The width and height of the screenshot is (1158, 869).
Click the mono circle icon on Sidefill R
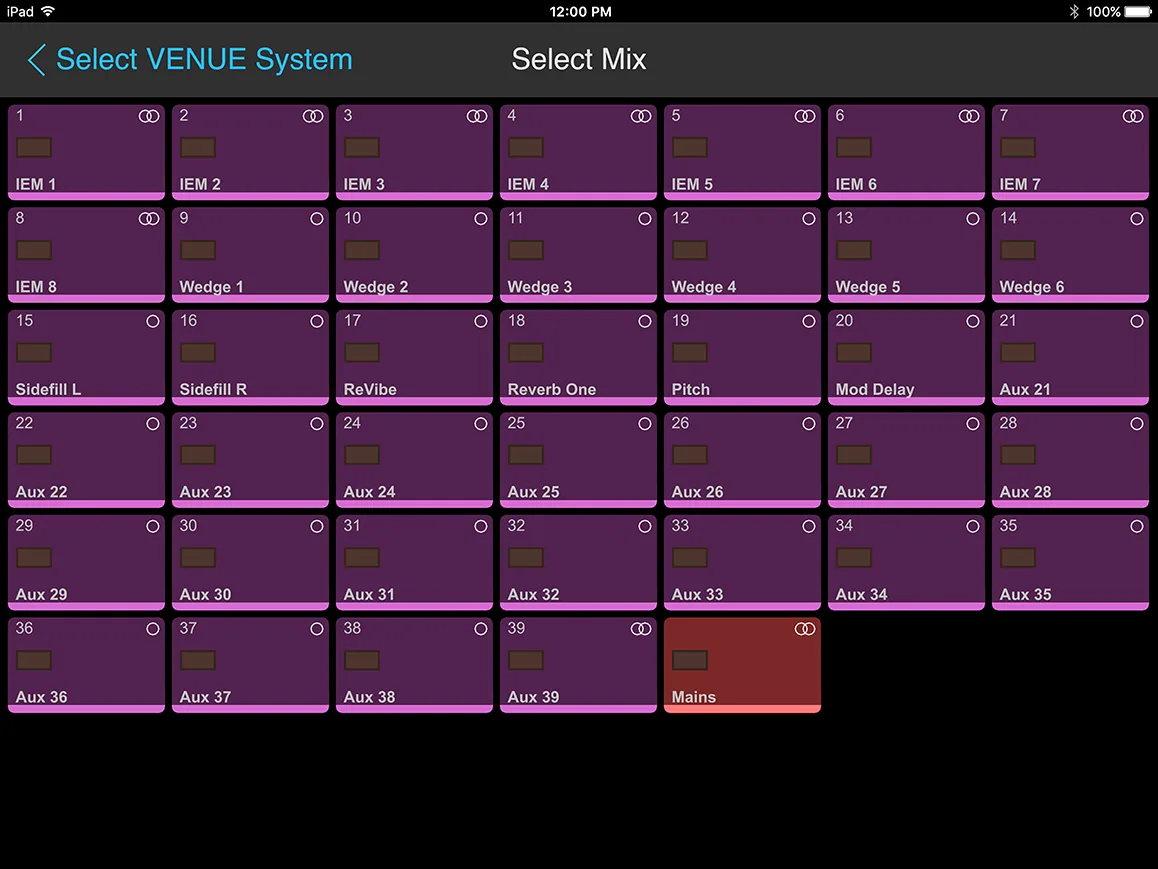[x=317, y=321]
